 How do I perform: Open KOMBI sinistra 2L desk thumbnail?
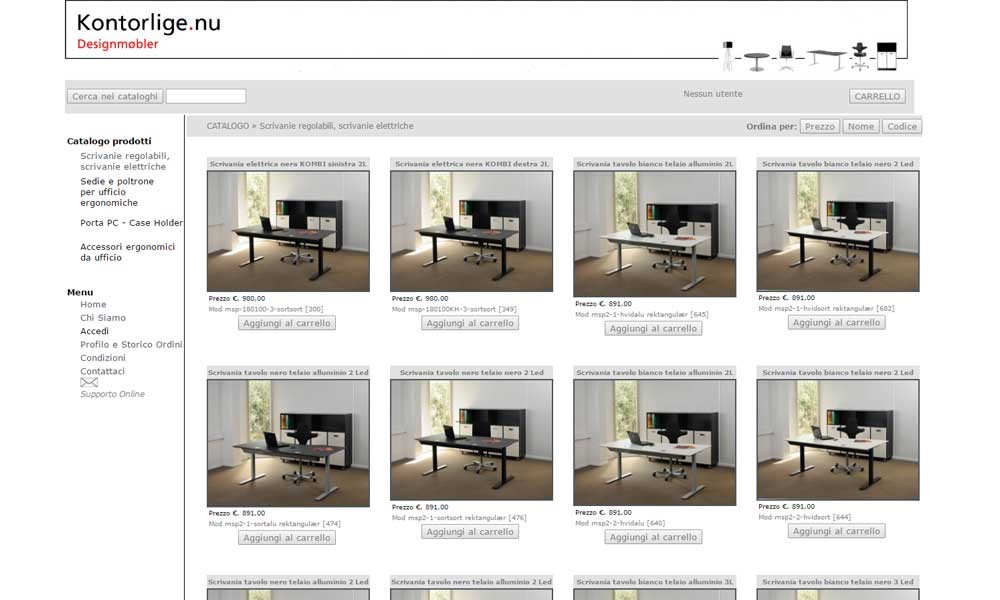[288, 231]
